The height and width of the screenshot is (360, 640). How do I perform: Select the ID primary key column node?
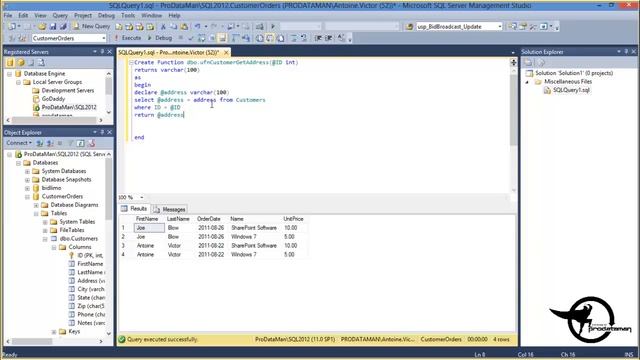tap(90, 256)
